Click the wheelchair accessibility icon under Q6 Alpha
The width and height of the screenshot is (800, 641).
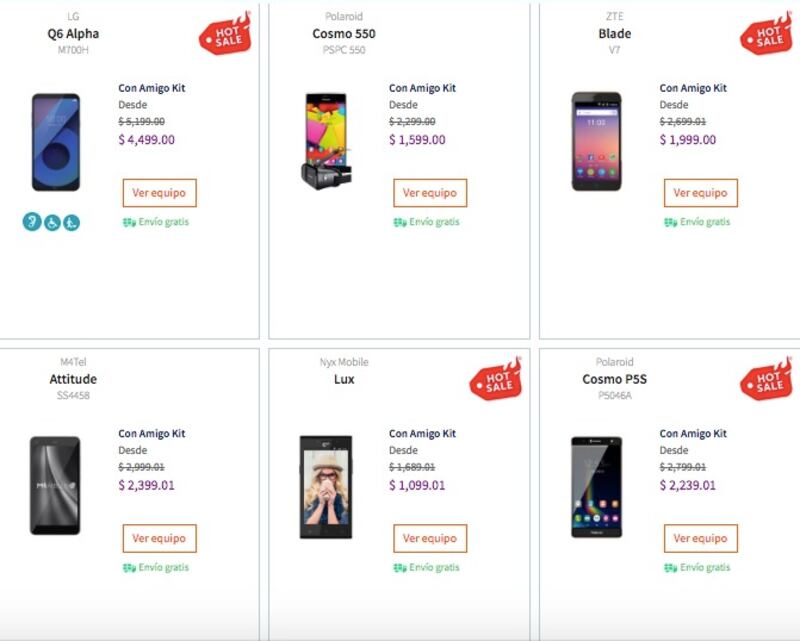pyautogui.click(x=52, y=222)
